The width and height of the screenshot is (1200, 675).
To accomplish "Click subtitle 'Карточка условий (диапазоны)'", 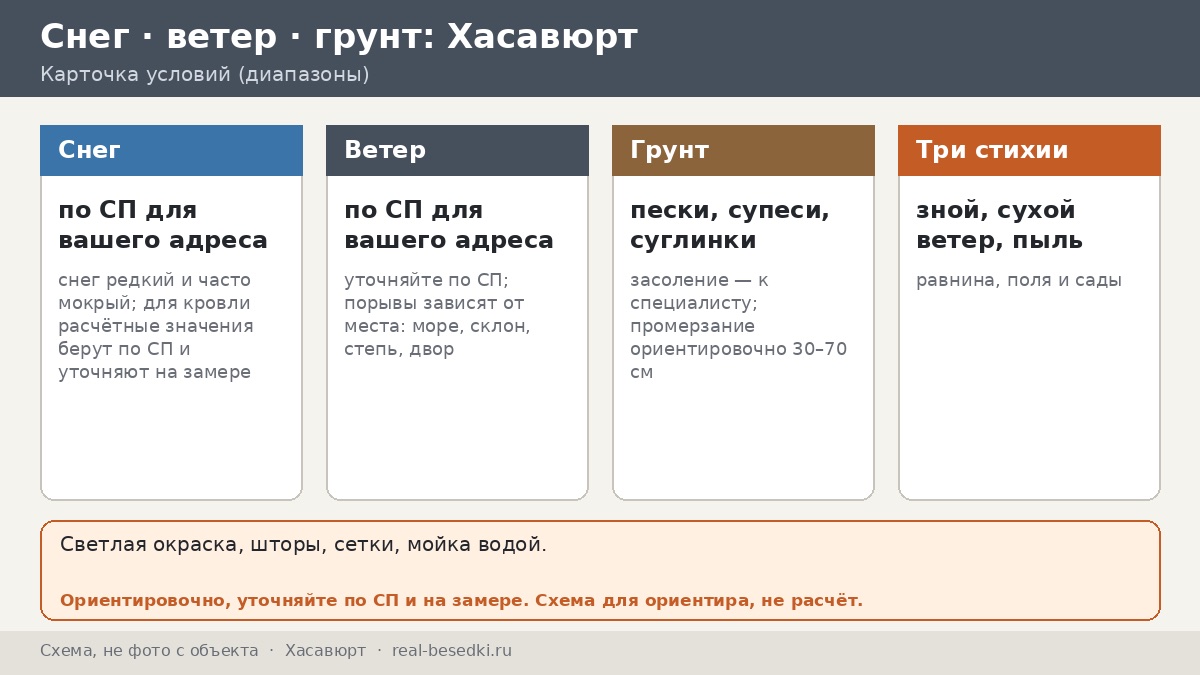I will pos(205,75).
